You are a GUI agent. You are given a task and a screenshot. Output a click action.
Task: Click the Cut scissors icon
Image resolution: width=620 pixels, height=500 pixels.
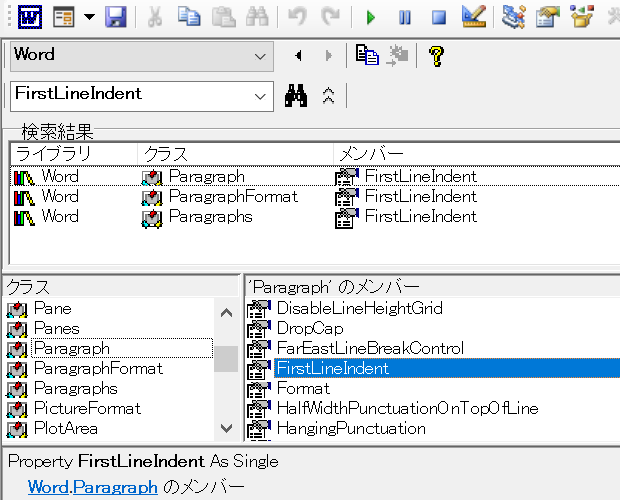click(155, 17)
